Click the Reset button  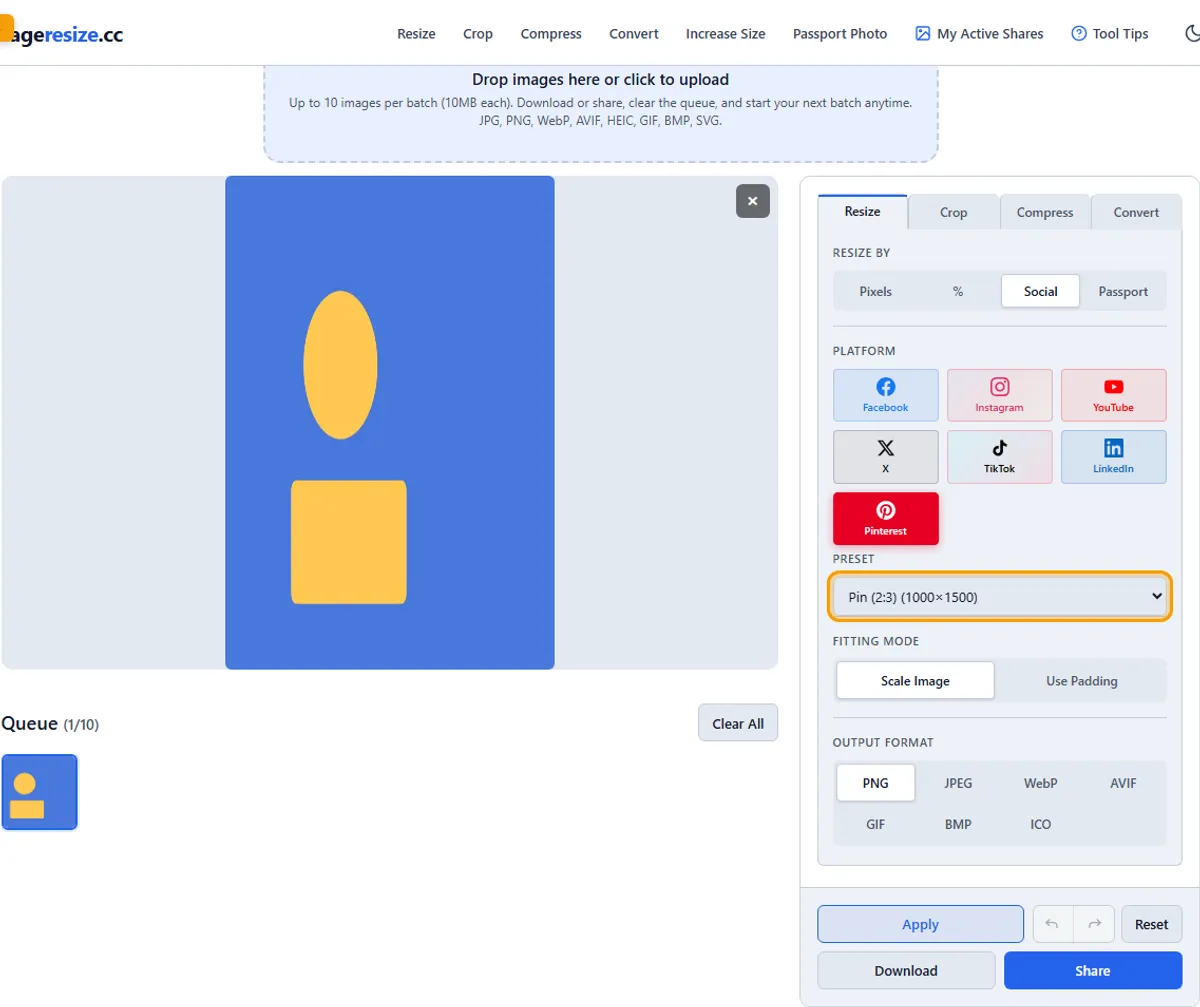pyautogui.click(x=1151, y=924)
